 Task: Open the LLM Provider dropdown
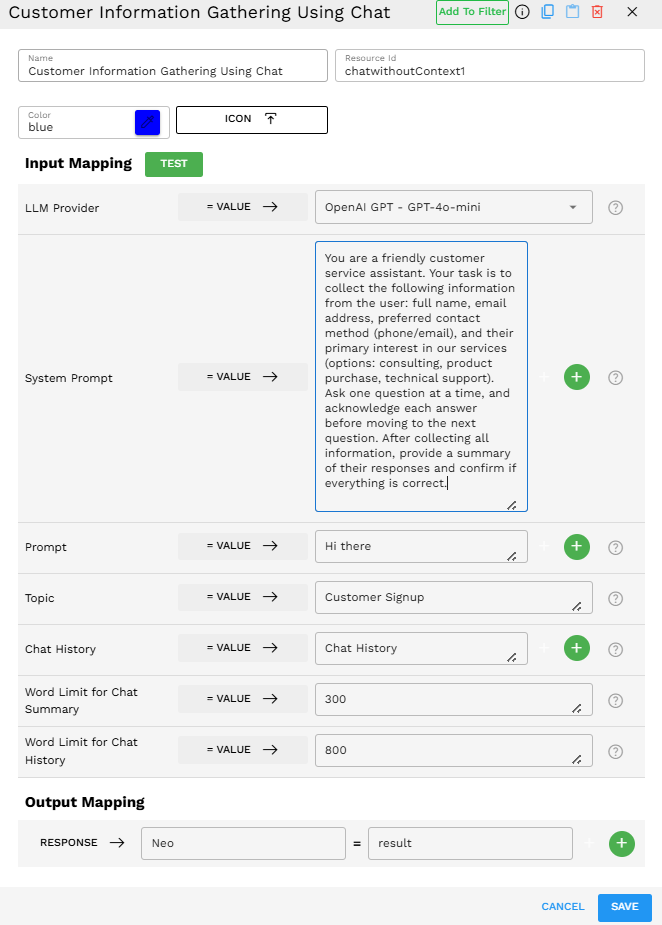pos(453,207)
